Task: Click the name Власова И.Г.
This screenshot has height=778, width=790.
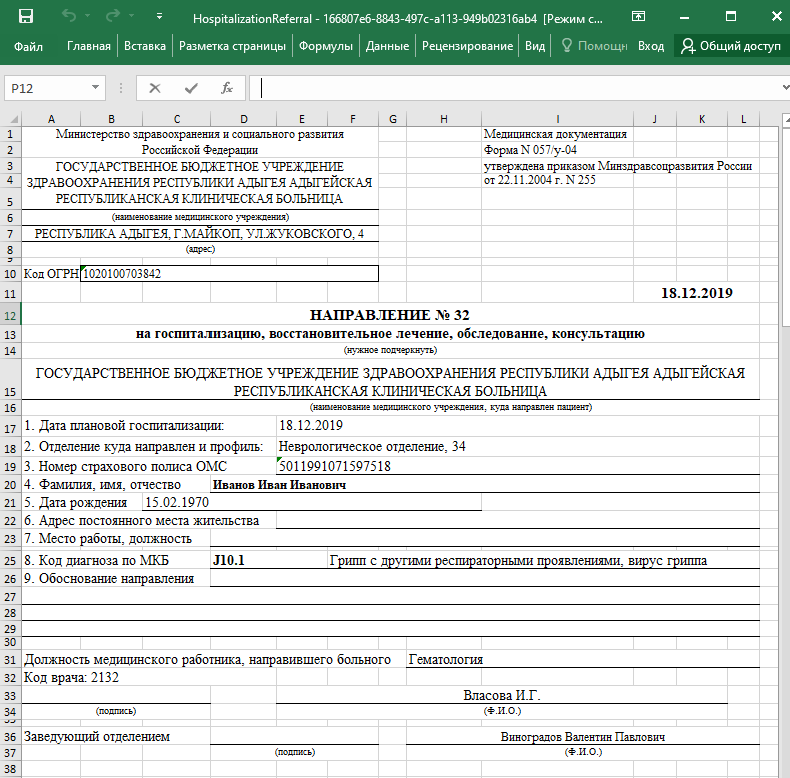Action: (x=502, y=695)
